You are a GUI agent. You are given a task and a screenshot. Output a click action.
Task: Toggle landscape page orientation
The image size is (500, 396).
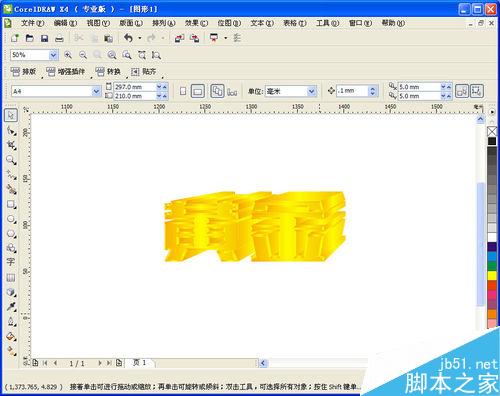[198, 91]
